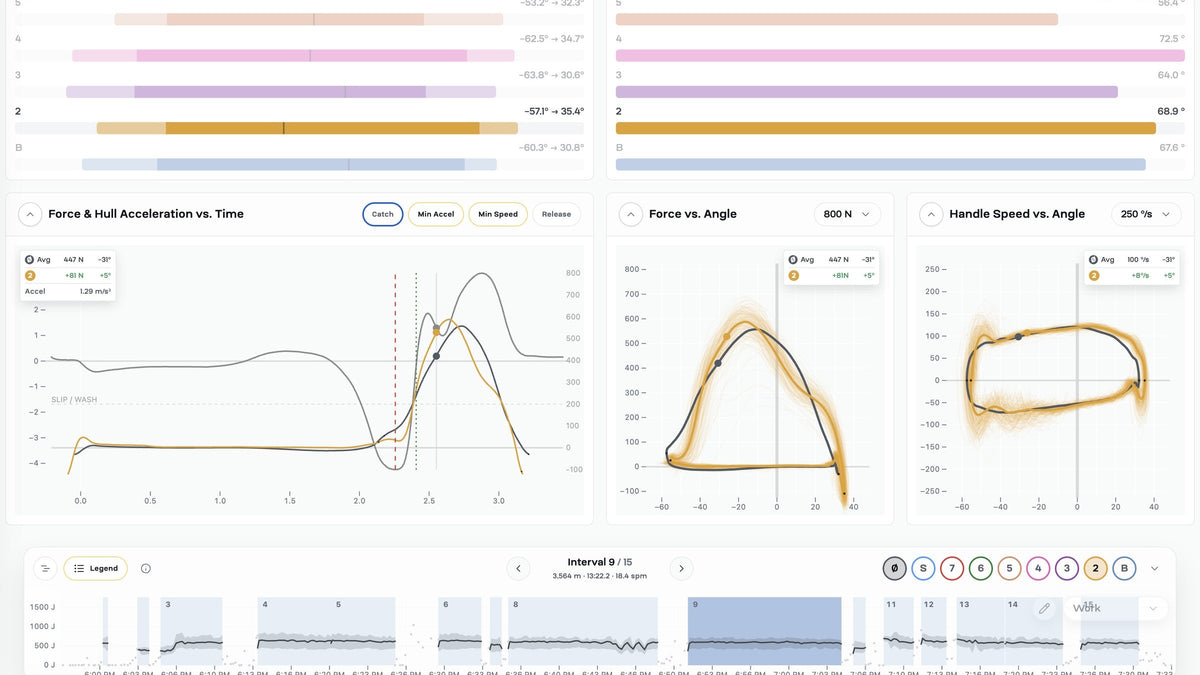Open the 250 °/s scale dropdown

pos(1148,214)
